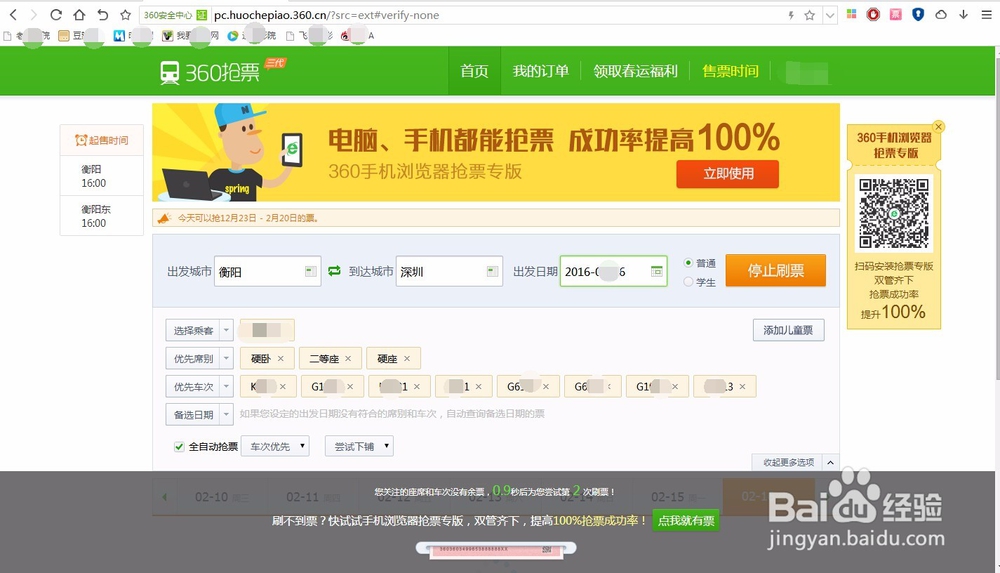Toggle the 全自动抢票 checkbox

[179, 447]
